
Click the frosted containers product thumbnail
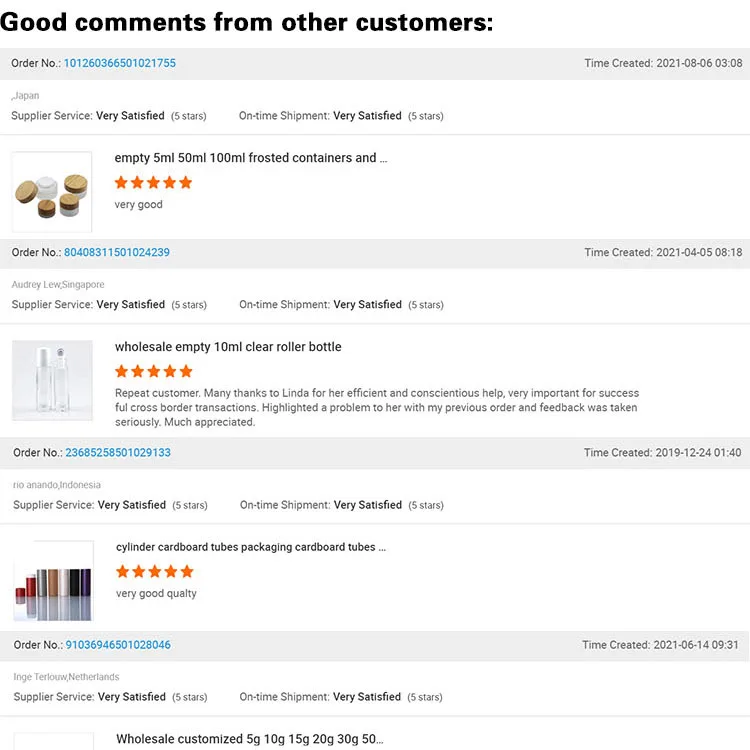pyautogui.click(x=51, y=192)
